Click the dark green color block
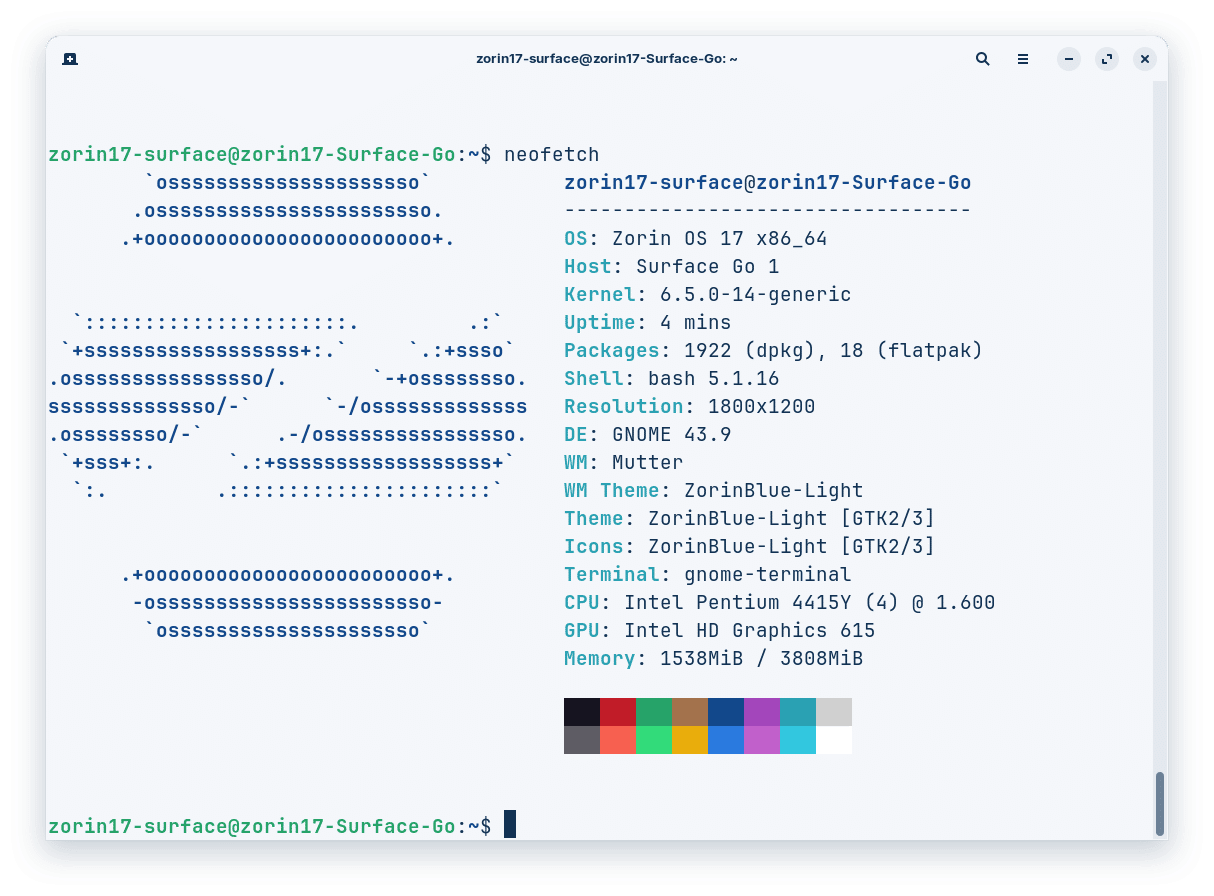This screenshot has width=1214, height=896. (654, 712)
